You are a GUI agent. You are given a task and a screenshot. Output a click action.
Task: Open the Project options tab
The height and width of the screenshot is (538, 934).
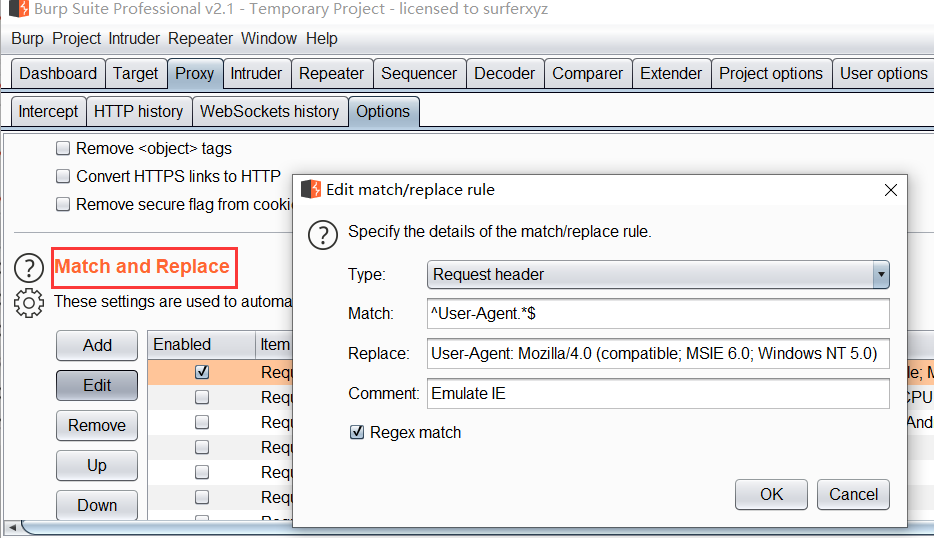771,73
